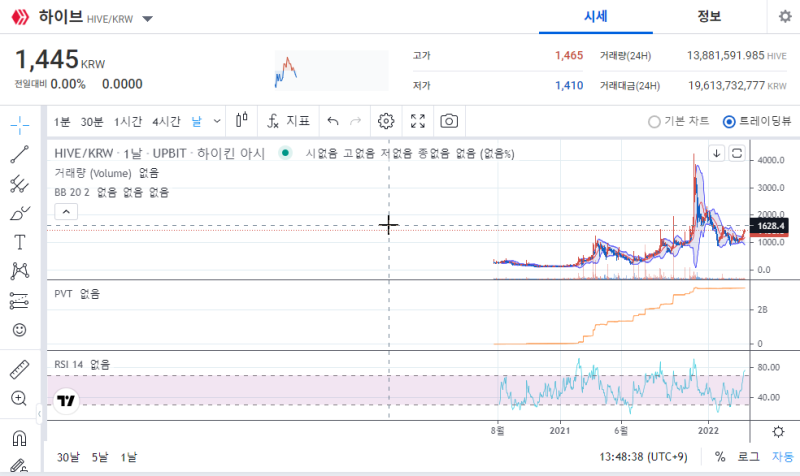Toggle 자동 auto scale
This screenshot has width=800, height=476.
783,457
